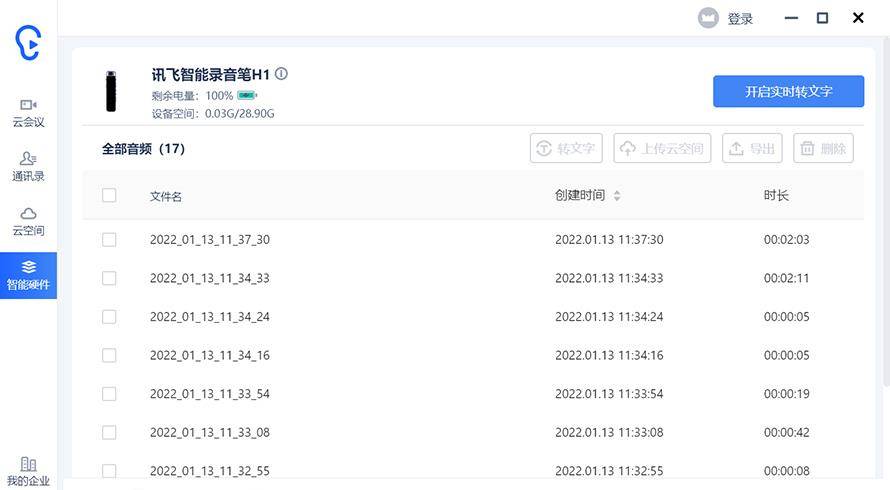
Task: Open the 通讯录 contacts section
Action: (28, 166)
